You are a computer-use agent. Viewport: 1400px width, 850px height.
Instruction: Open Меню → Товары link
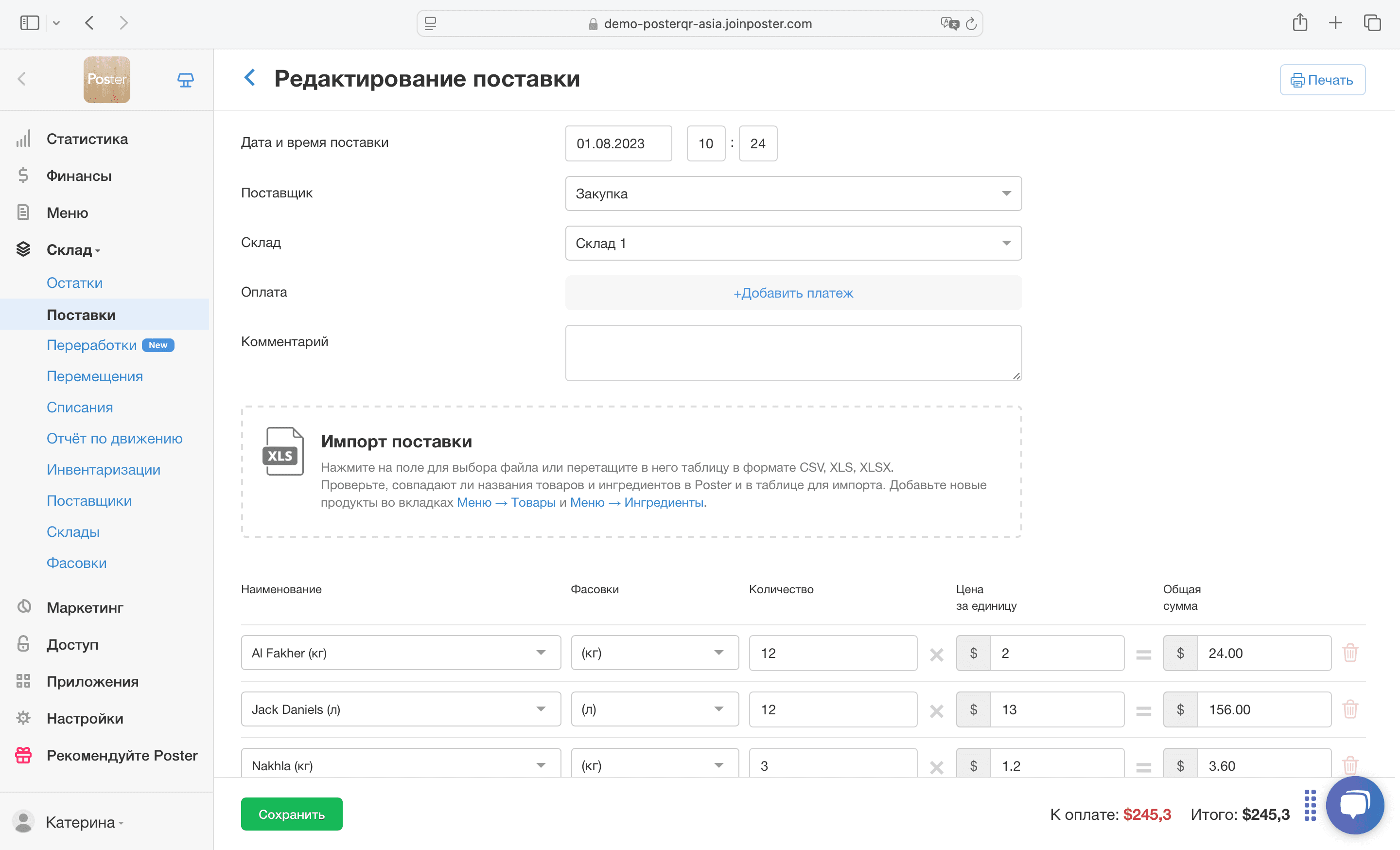[506, 502]
